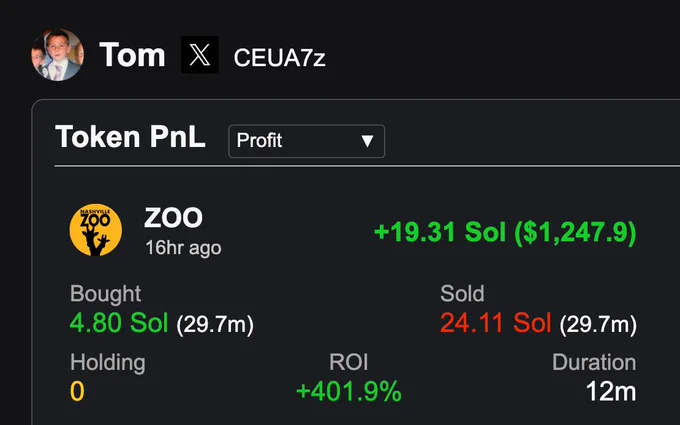Select the wallet address CEUA7z

[279, 58]
